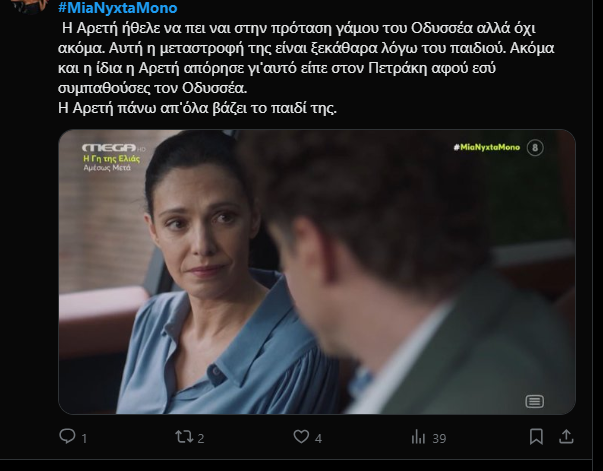
Task: Like the tweet with the heart icon
Action: (301, 437)
